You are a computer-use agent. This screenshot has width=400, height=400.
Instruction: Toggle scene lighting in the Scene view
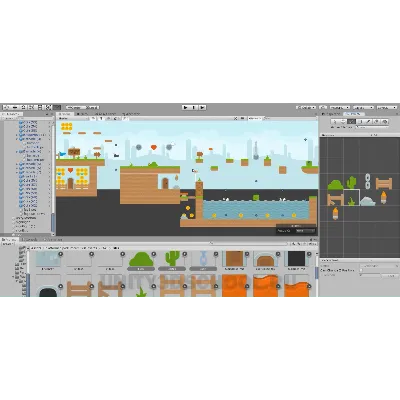[101, 118]
